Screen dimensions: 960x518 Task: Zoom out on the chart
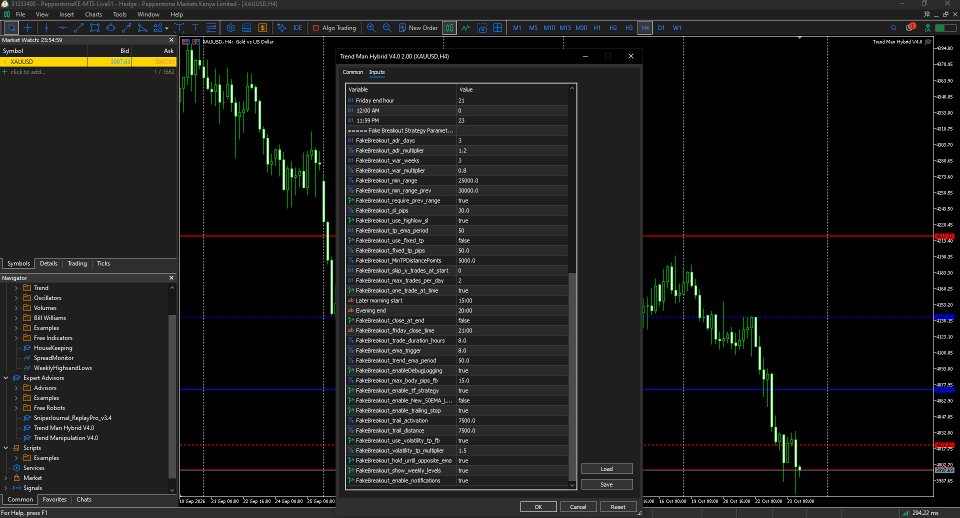(387, 28)
